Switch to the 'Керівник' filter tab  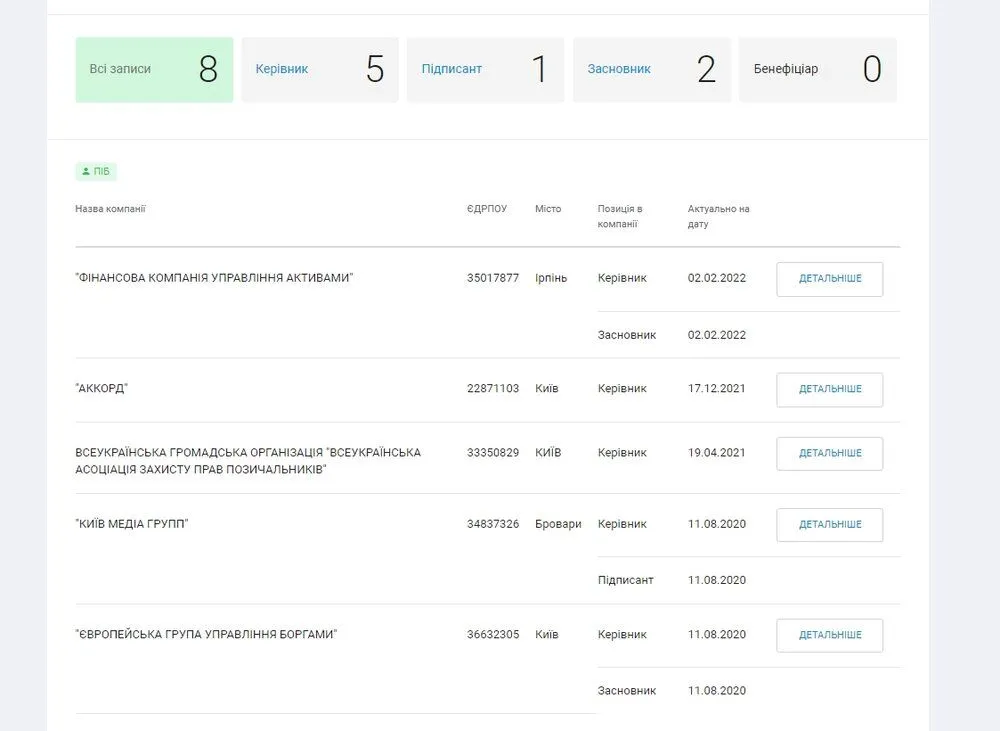(320, 70)
